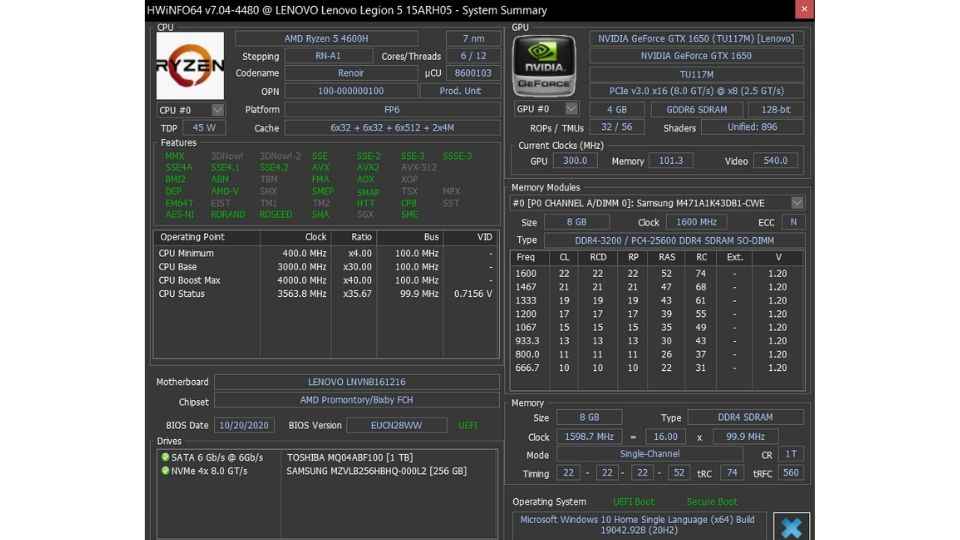
Task: Click the tRC 74 timing value
Action: [x=732, y=473]
